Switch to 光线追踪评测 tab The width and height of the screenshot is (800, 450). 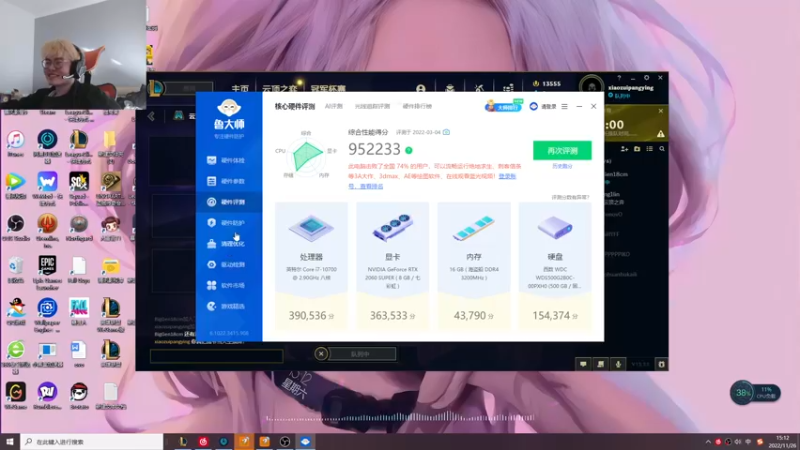point(372,107)
